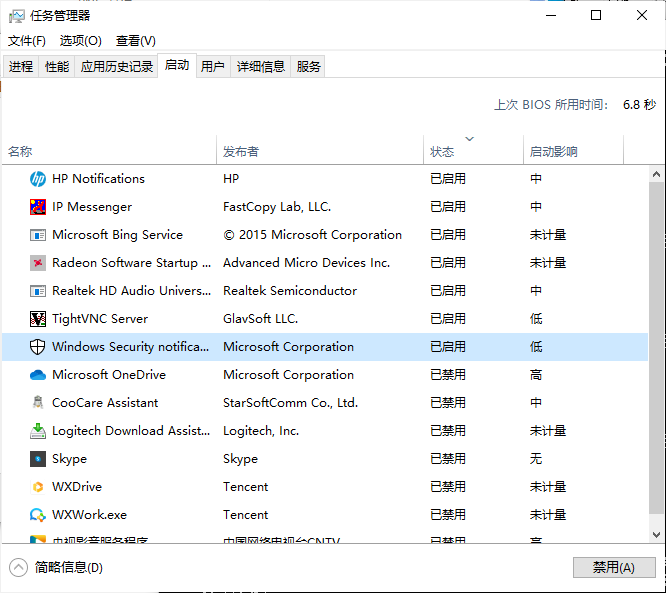This screenshot has width=666, height=593.
Task: Select the Realtek HD Audio Univers... entry
Action: [131, 291]
